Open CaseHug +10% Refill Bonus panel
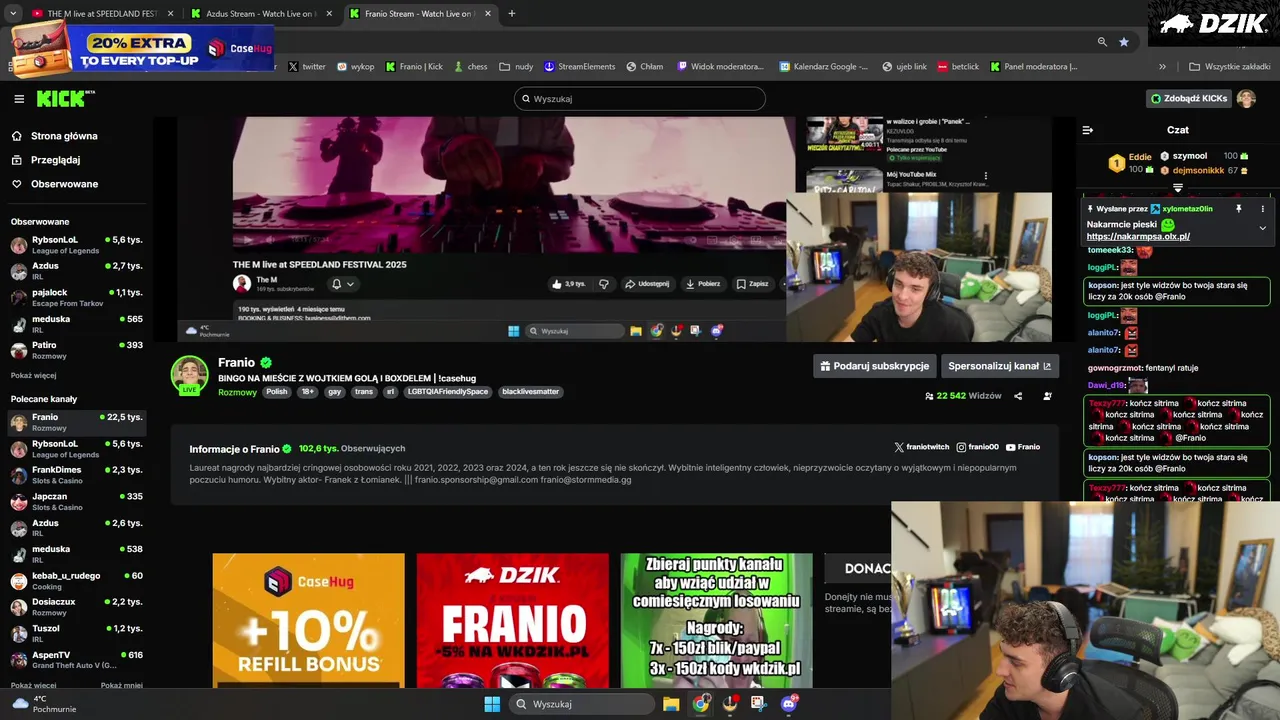This screenshot has height=720, width=1280. [308, 620]
